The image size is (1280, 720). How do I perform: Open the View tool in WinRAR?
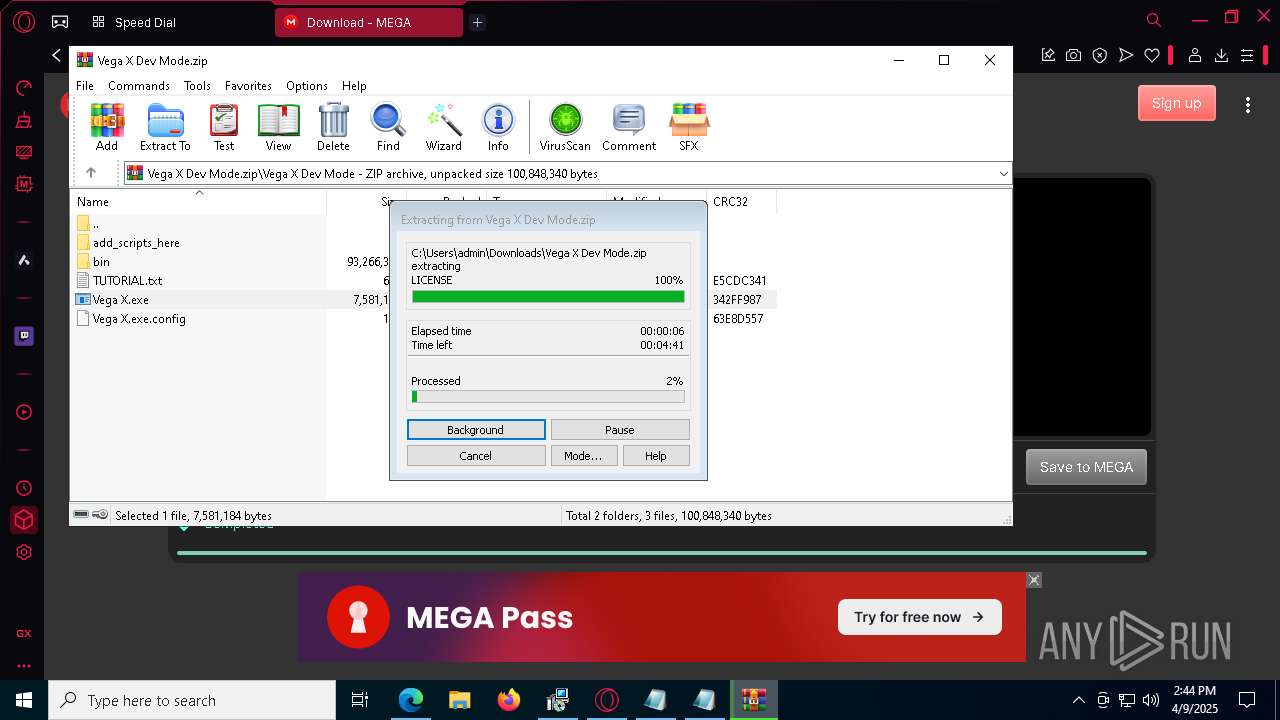coord(278,127)
